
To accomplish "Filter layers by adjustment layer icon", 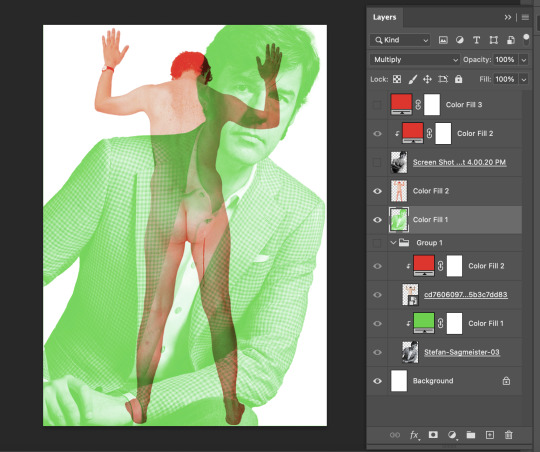I will click(459, 40).
